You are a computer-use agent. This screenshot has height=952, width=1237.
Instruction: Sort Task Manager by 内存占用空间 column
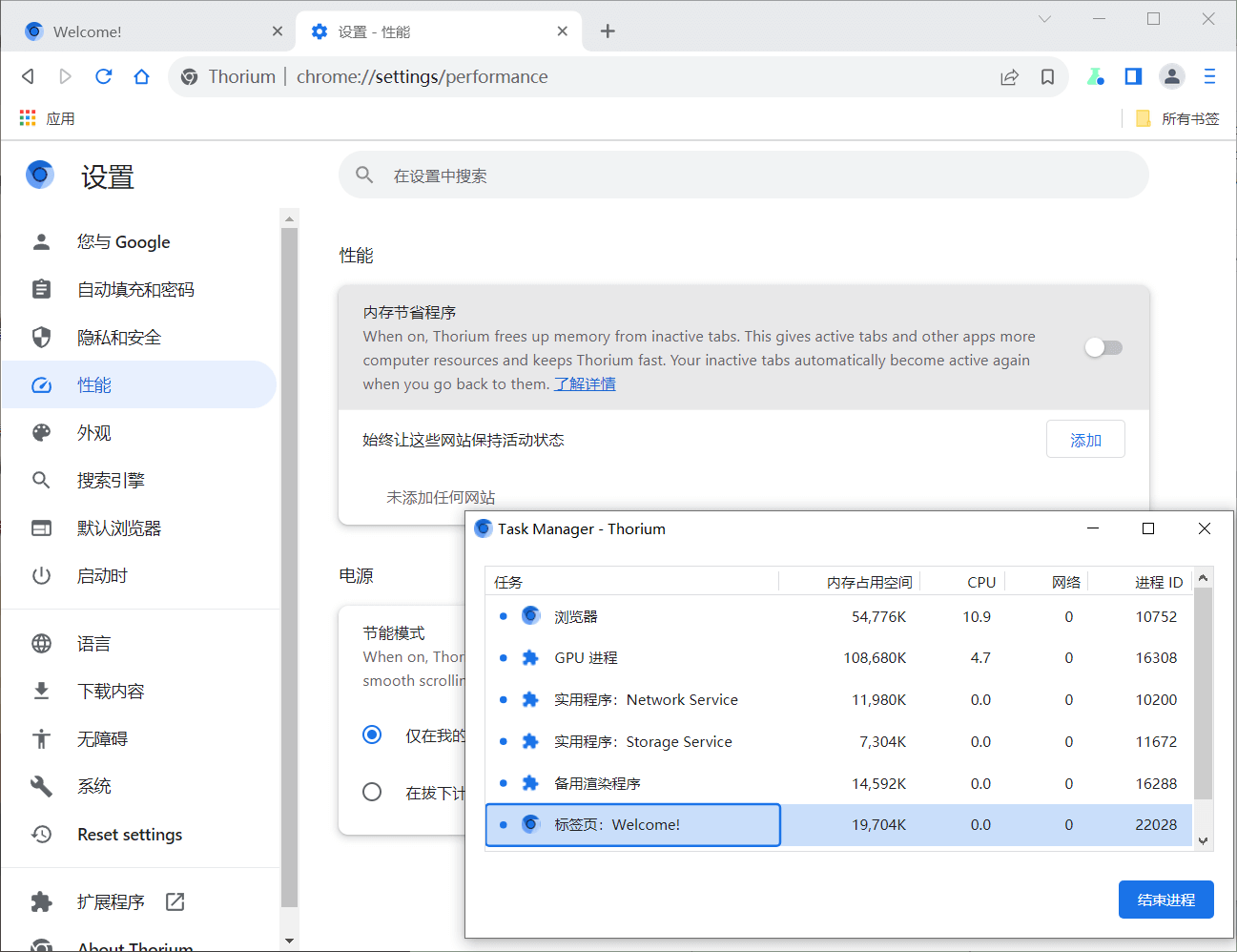coord(849,582)
